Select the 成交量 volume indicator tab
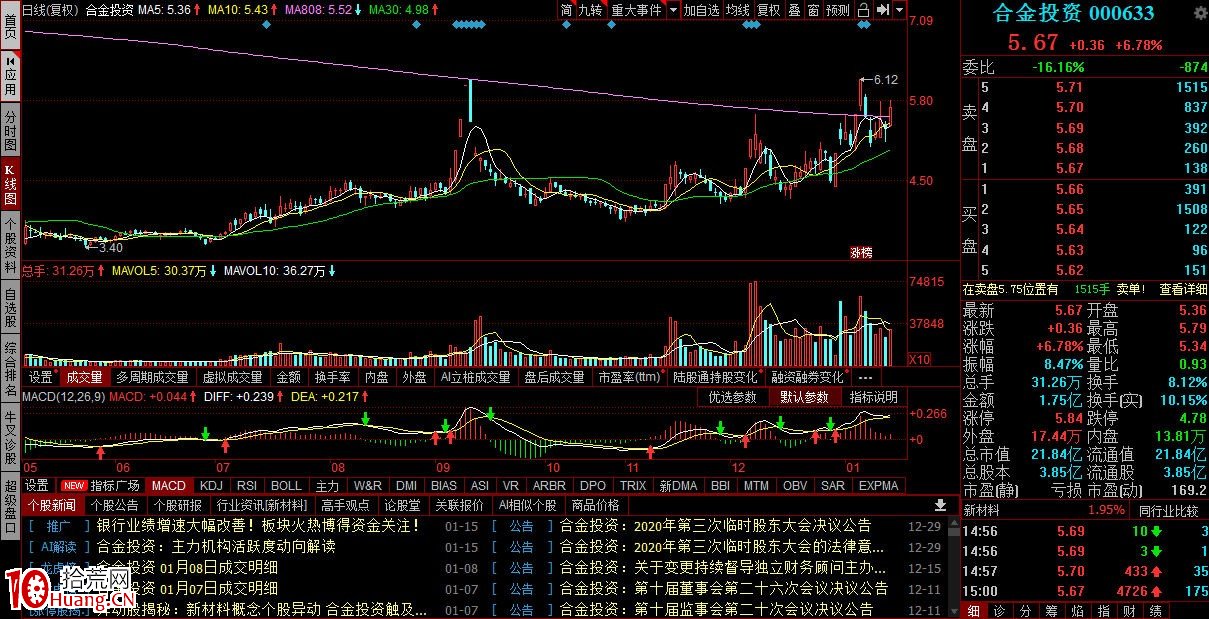Viewport: 1209px width, 619px height. 84,378
